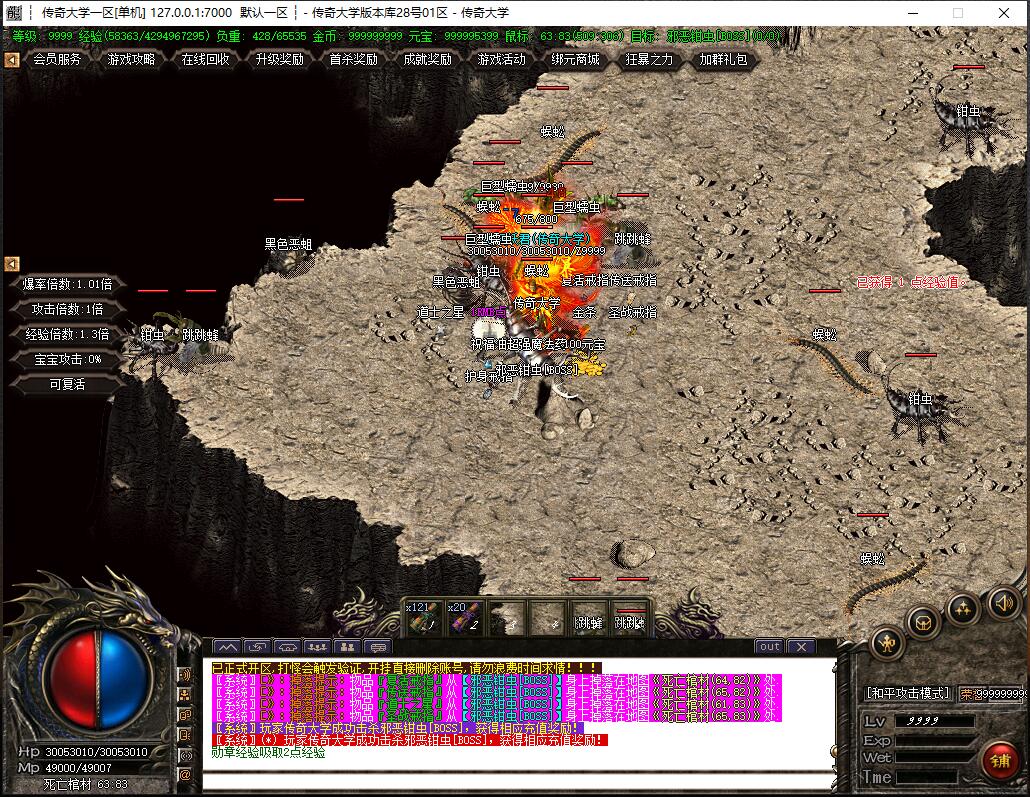The height and width of the screenshot is (797, 1030).
Task: Click the 勋章经验吸取2点经验 chat line
Action: [x=268, y=752]
